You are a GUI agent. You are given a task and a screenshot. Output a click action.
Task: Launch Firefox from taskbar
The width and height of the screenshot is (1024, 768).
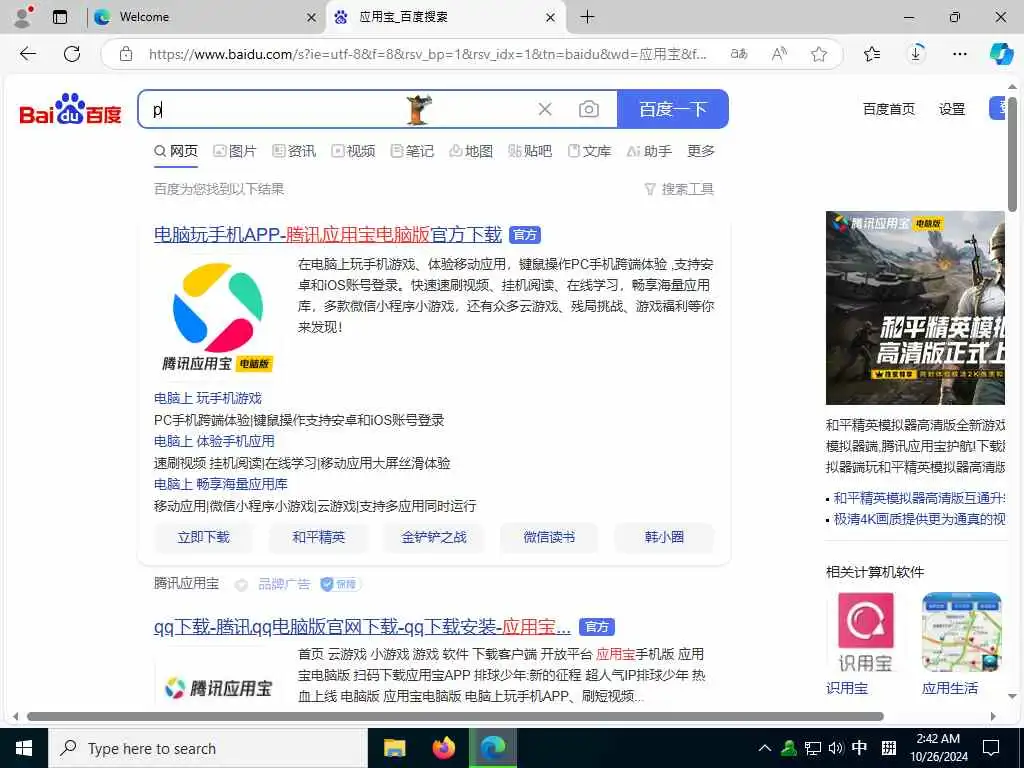pyautogui.click(x=444, y=748)
